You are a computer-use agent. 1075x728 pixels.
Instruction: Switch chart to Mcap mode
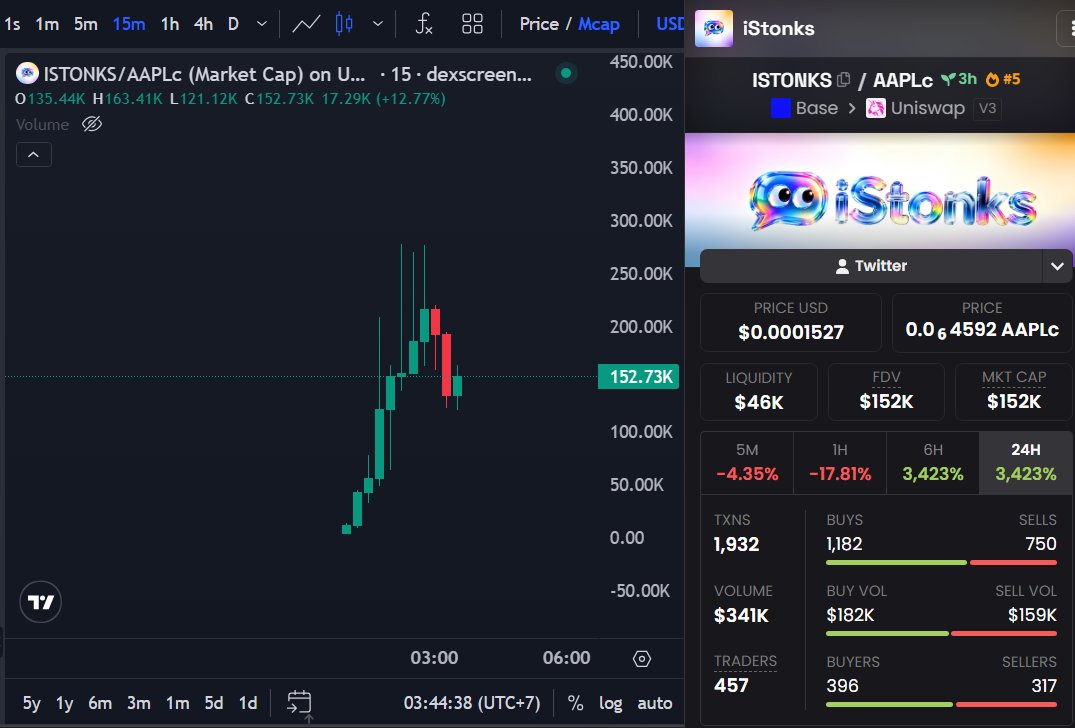coord(599,24)
